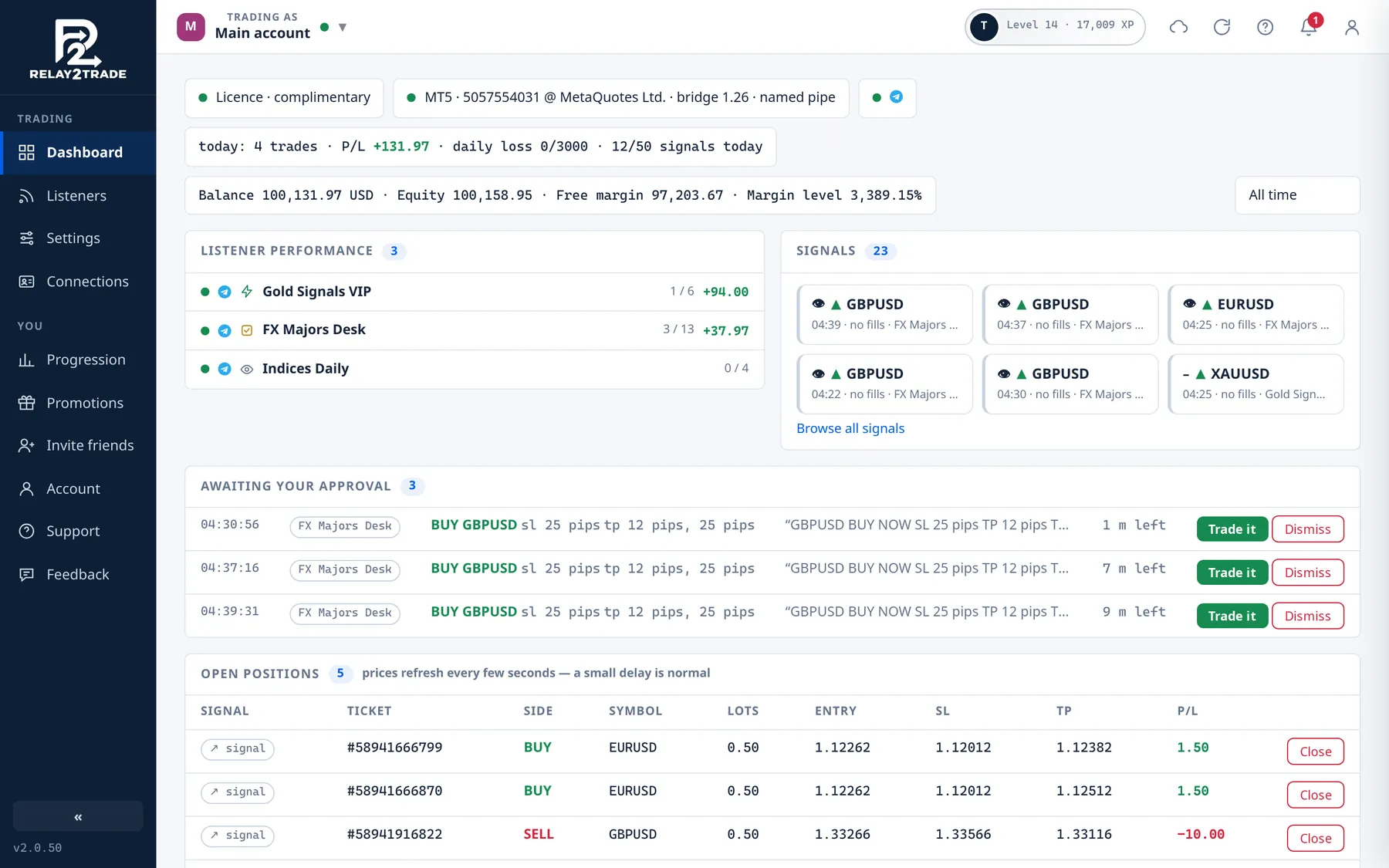Open Promotions in the sidebar
The height and width of the screenshot is (868, 1389).
(78, 403)
